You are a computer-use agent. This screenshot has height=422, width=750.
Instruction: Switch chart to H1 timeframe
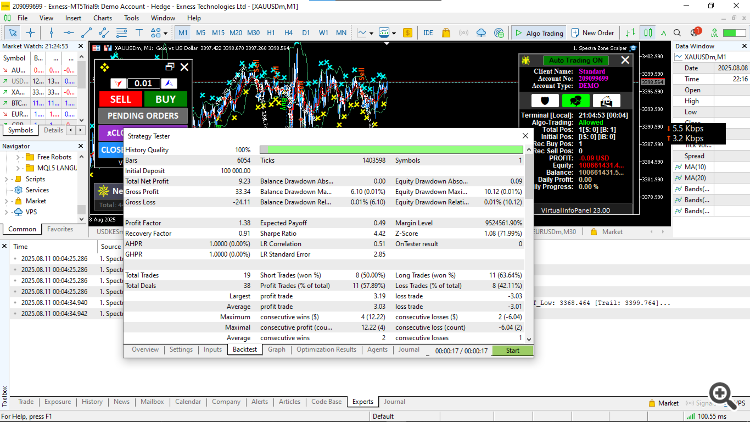click(271, 33)
